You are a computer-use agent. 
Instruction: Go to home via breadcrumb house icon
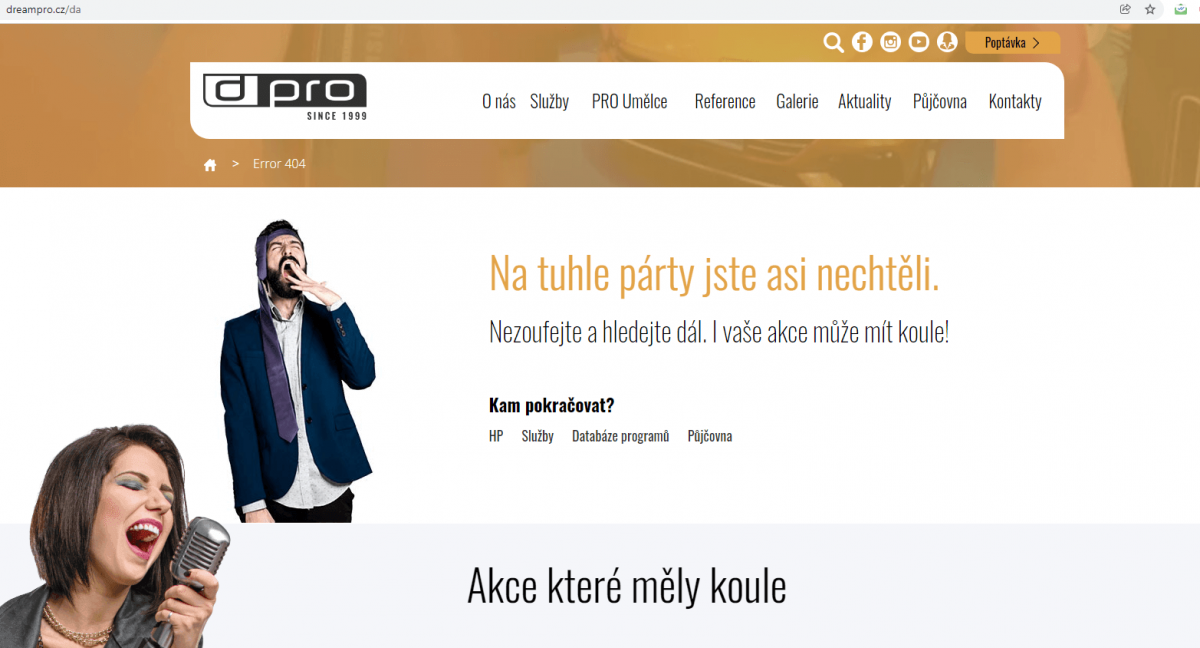tap(210, 165)
